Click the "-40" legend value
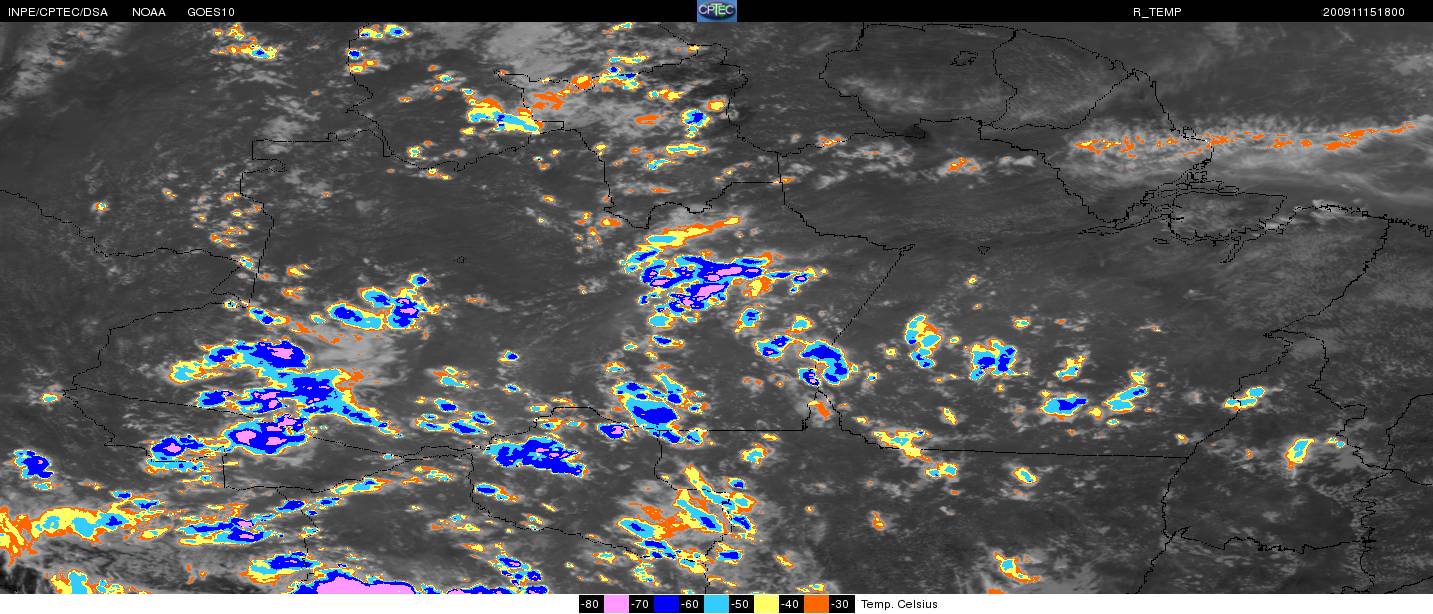 [790, 604]
